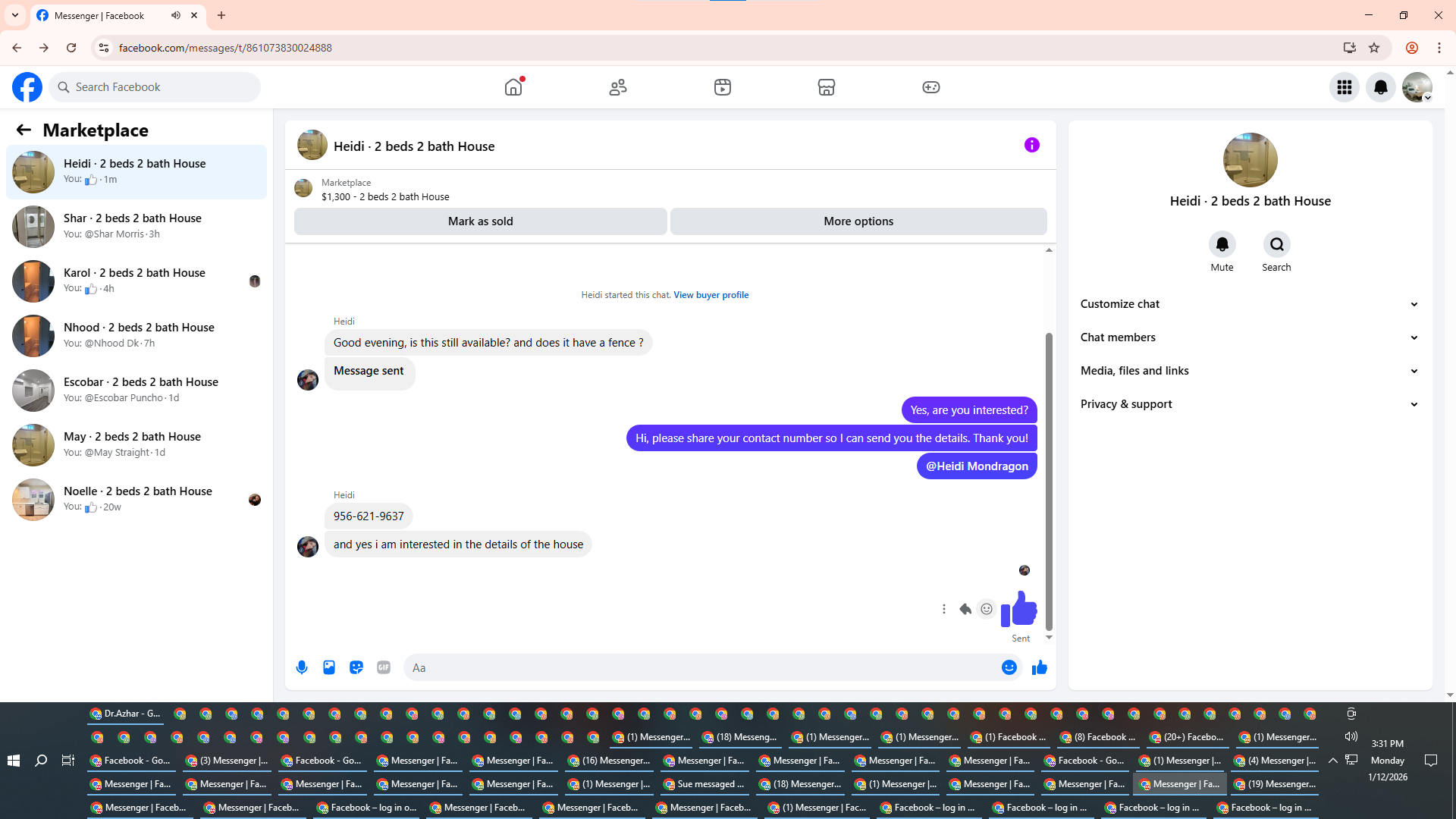Screen dimensions: 1456x819
Task: Open Marketplace tab in top navigation
Action: click(826, 87)
